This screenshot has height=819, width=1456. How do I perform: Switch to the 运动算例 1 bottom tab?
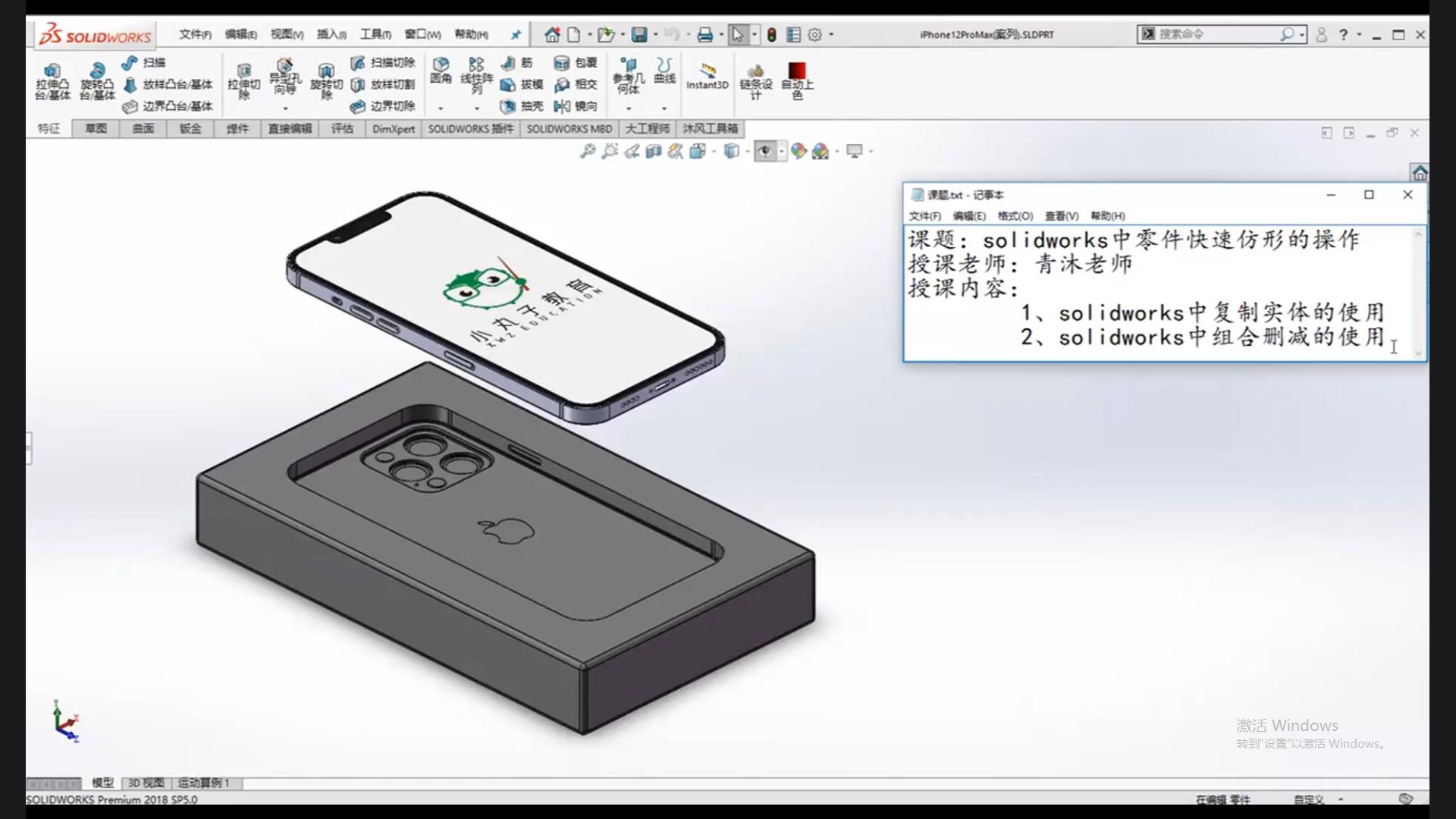click(203, 783)
